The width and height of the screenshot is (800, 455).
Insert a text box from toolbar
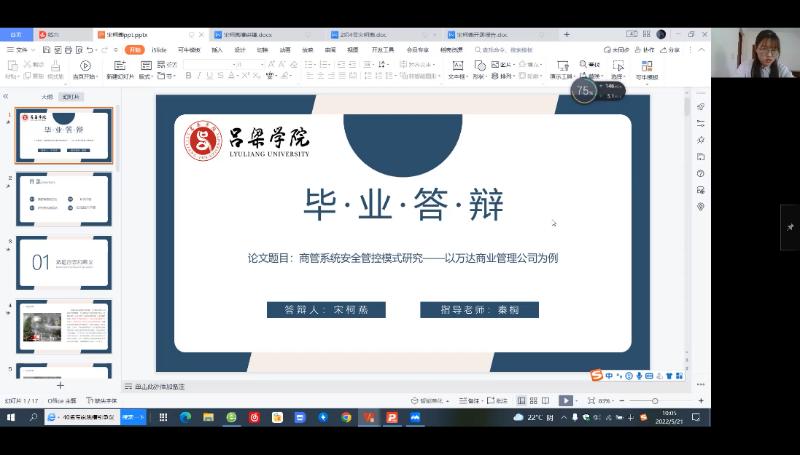[456, 69]
